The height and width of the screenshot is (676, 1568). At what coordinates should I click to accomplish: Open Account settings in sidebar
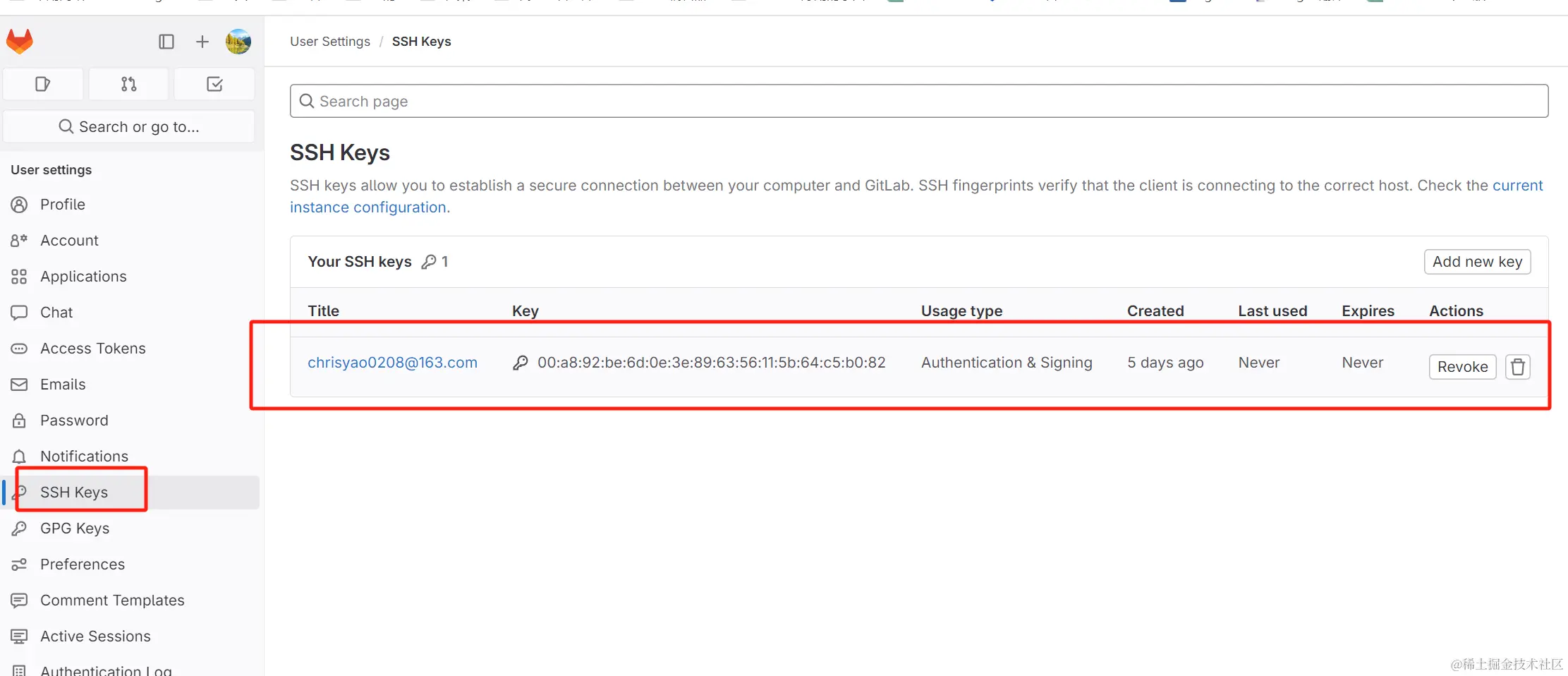[x=131, y=241]
